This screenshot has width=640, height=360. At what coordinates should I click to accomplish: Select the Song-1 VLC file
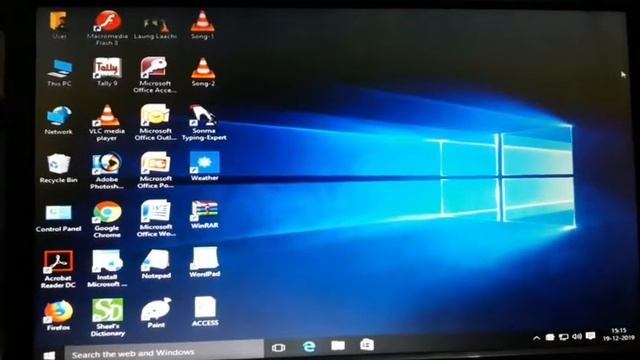tap(202, 25)
